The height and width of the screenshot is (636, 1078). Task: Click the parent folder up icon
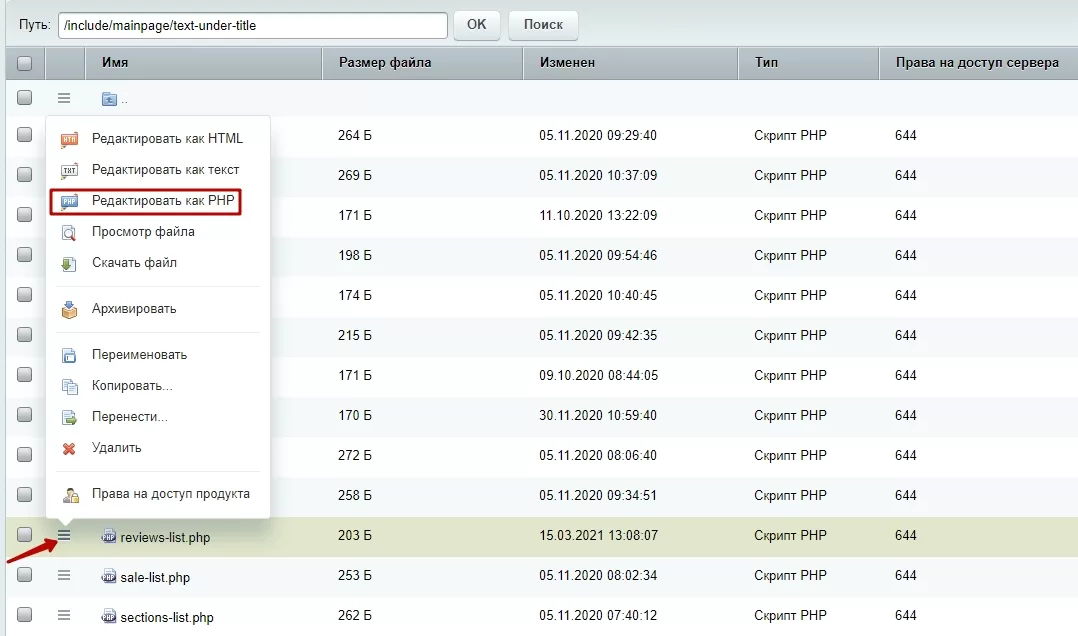click(x=109, y=99)
